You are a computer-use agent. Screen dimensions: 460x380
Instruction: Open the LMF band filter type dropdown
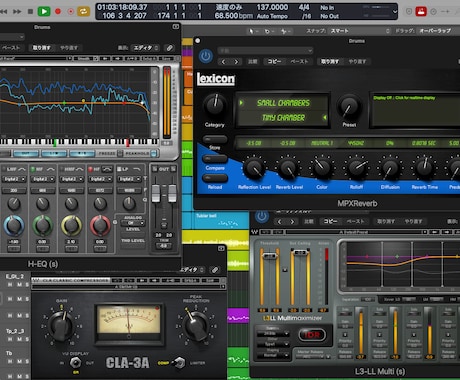pos(14,179)
